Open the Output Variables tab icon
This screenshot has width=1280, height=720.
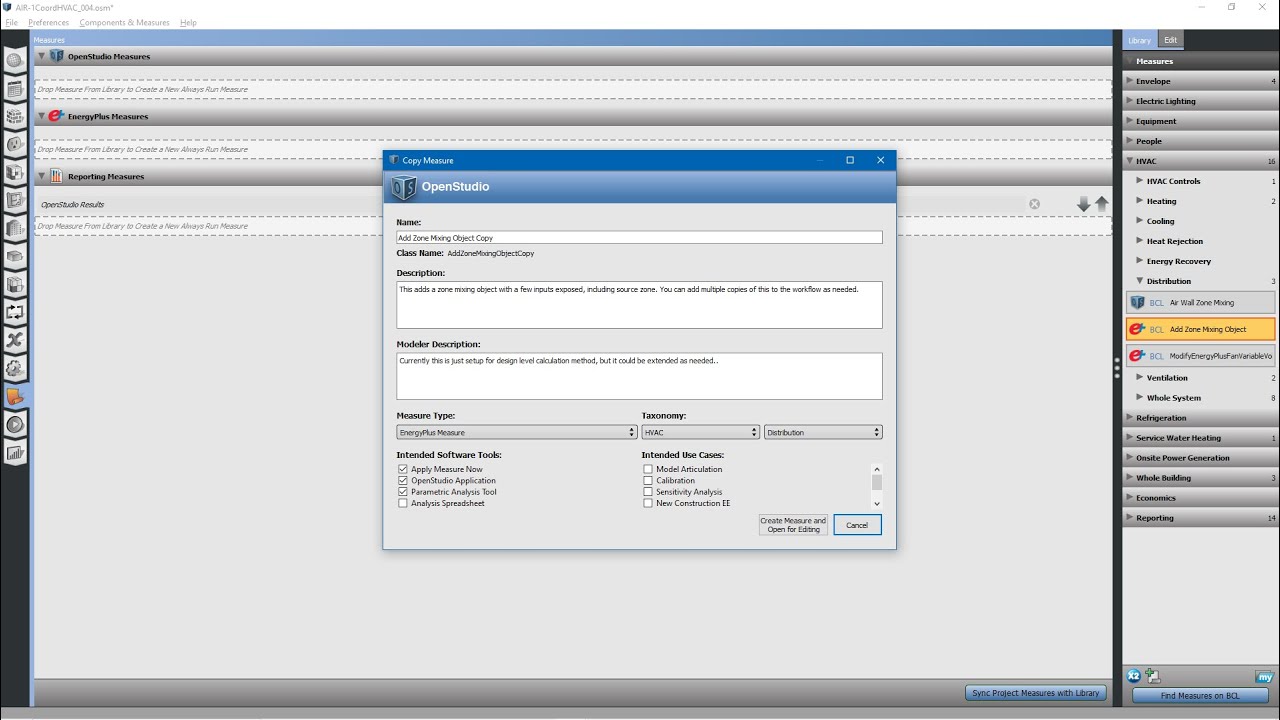[15, 340]
